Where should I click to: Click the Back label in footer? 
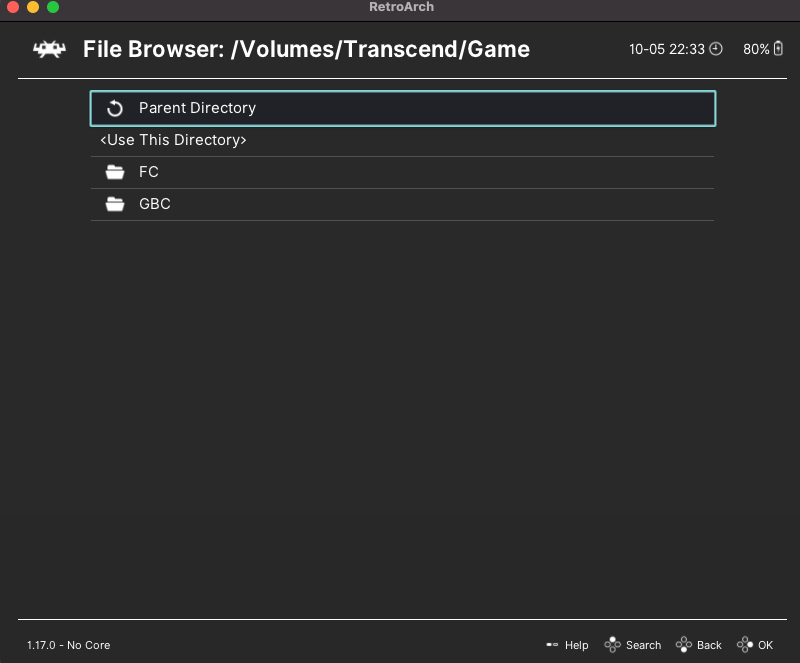click(x=709, y=645)
